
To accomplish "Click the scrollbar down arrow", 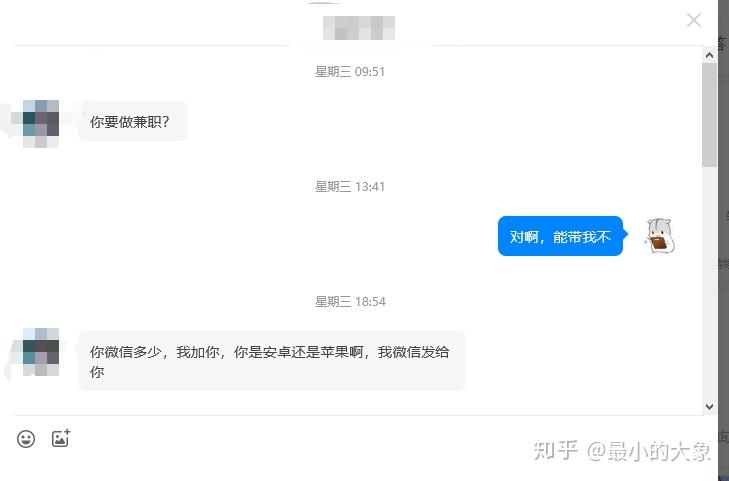I will 709,407.
